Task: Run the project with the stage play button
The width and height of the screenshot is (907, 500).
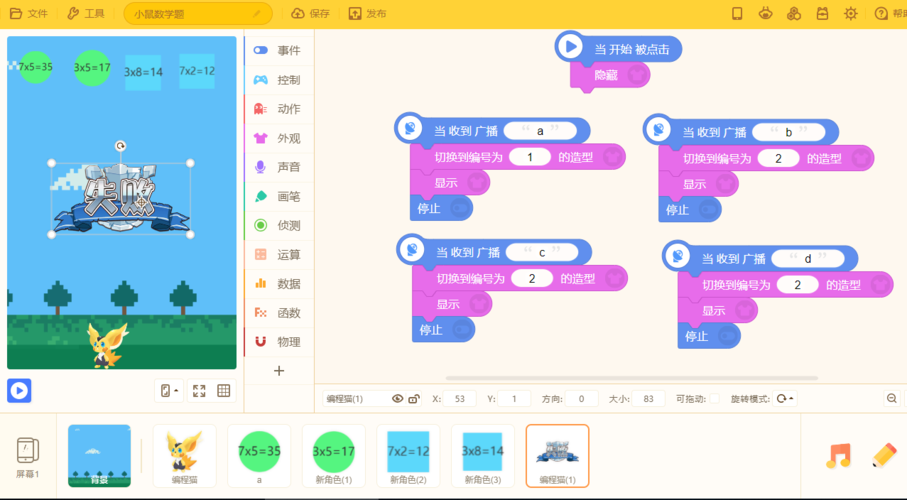Action: tap(19, 390)
